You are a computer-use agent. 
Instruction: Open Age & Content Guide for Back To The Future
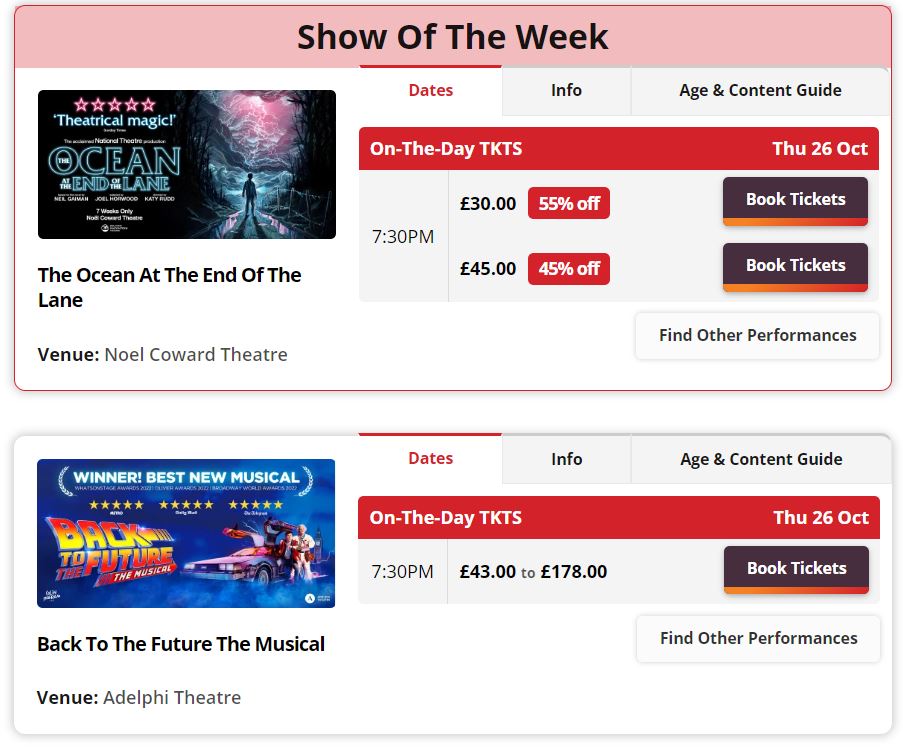click(x=760, y=458)
